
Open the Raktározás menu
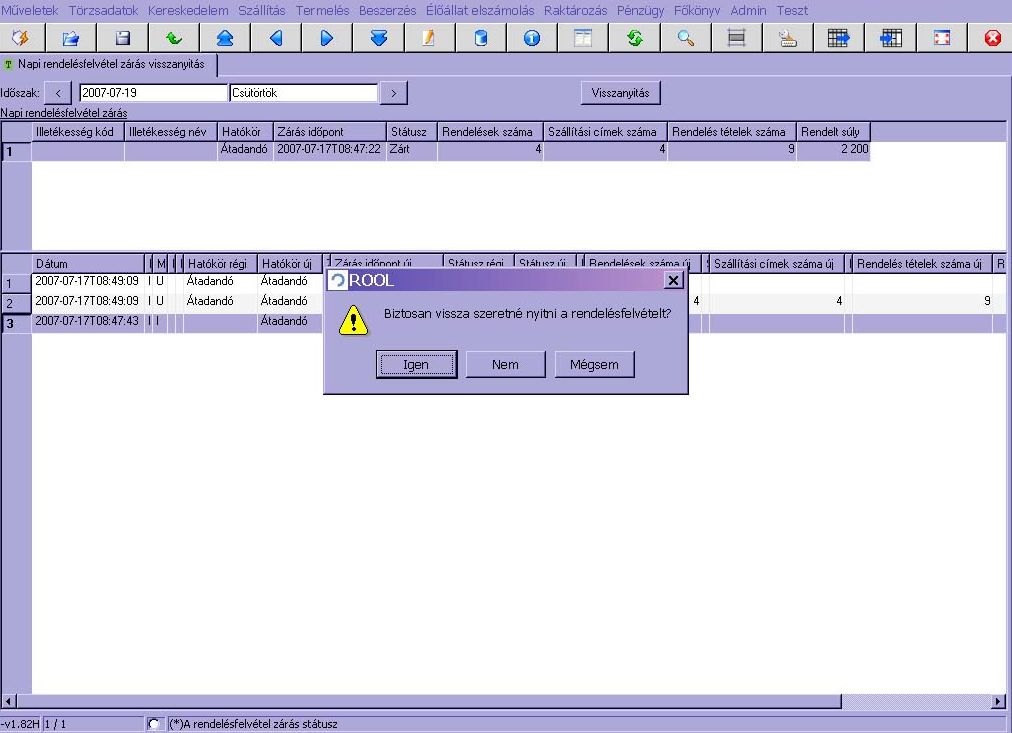(x=575, y=10)
